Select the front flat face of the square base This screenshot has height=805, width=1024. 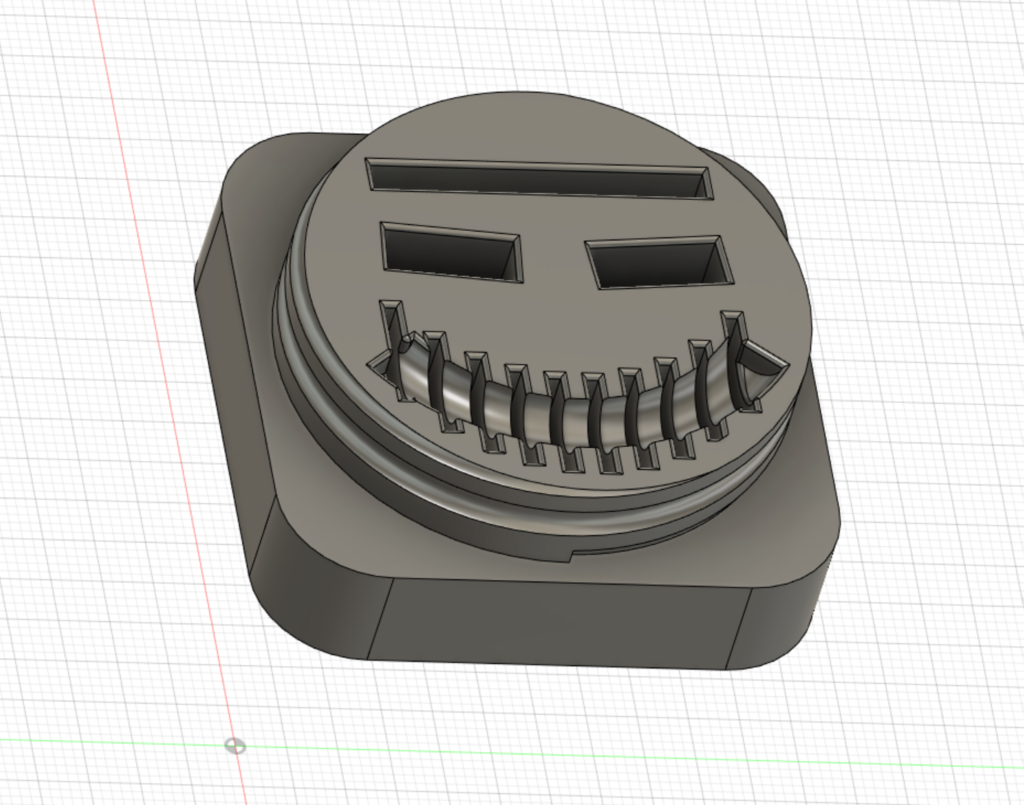560,625
